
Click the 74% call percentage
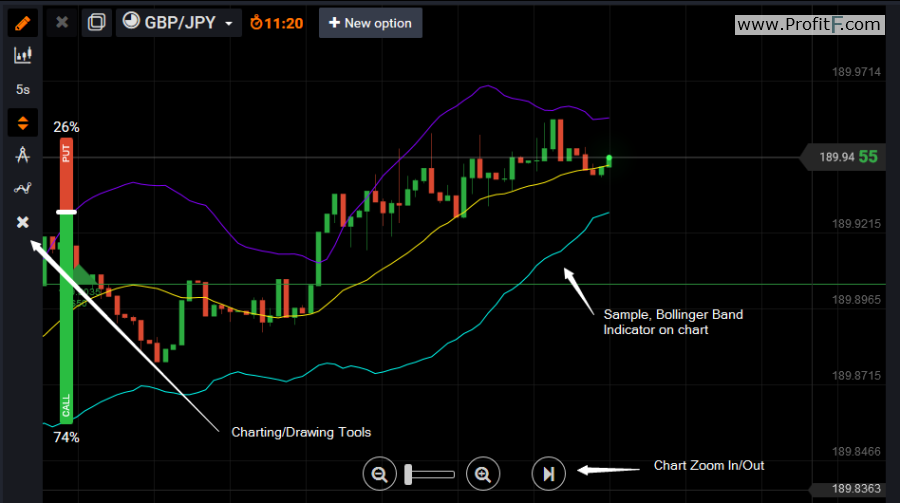click(67, 438)
